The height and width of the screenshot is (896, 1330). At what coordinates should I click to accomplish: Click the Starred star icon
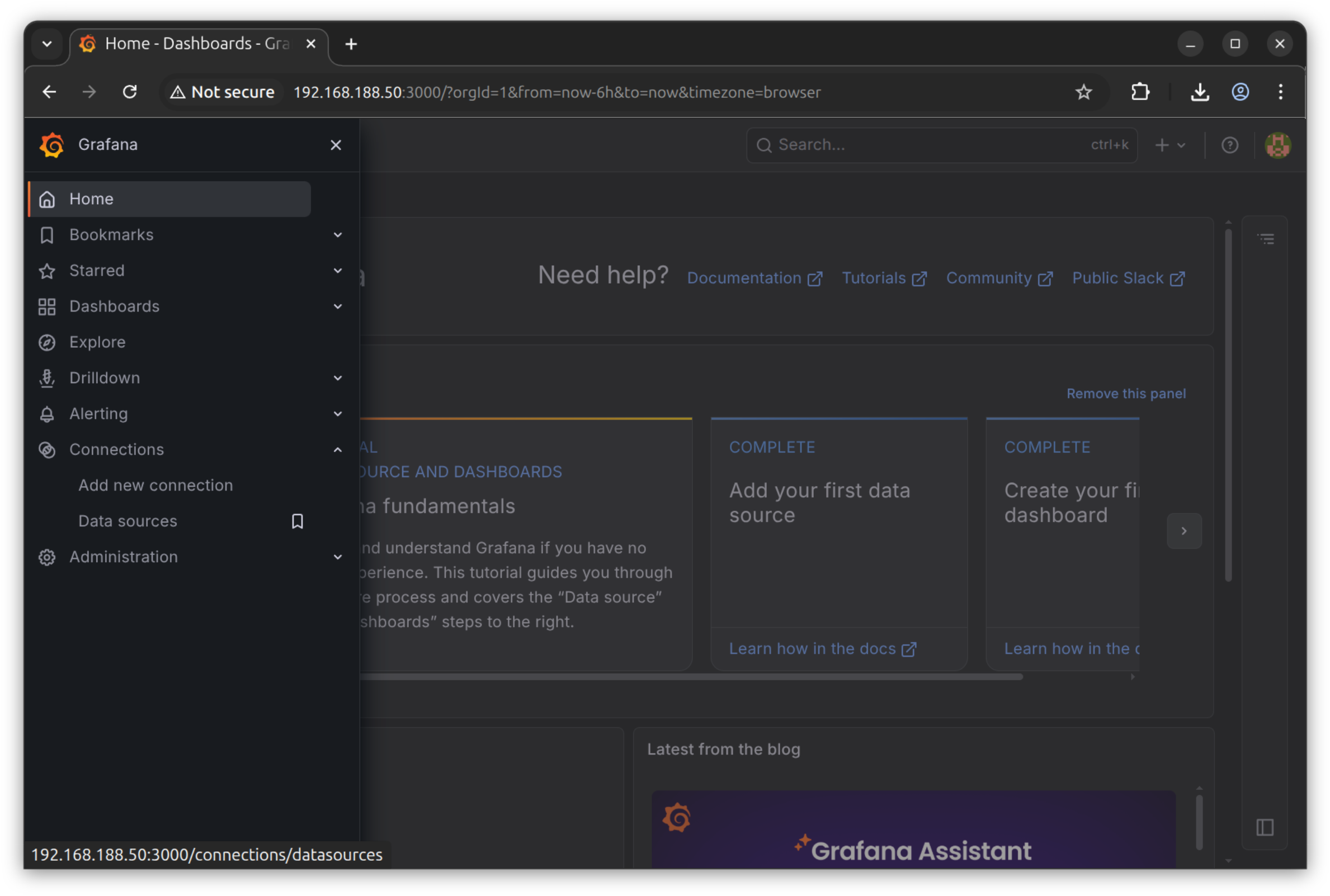pyautogui.click(x=47, y=271)
